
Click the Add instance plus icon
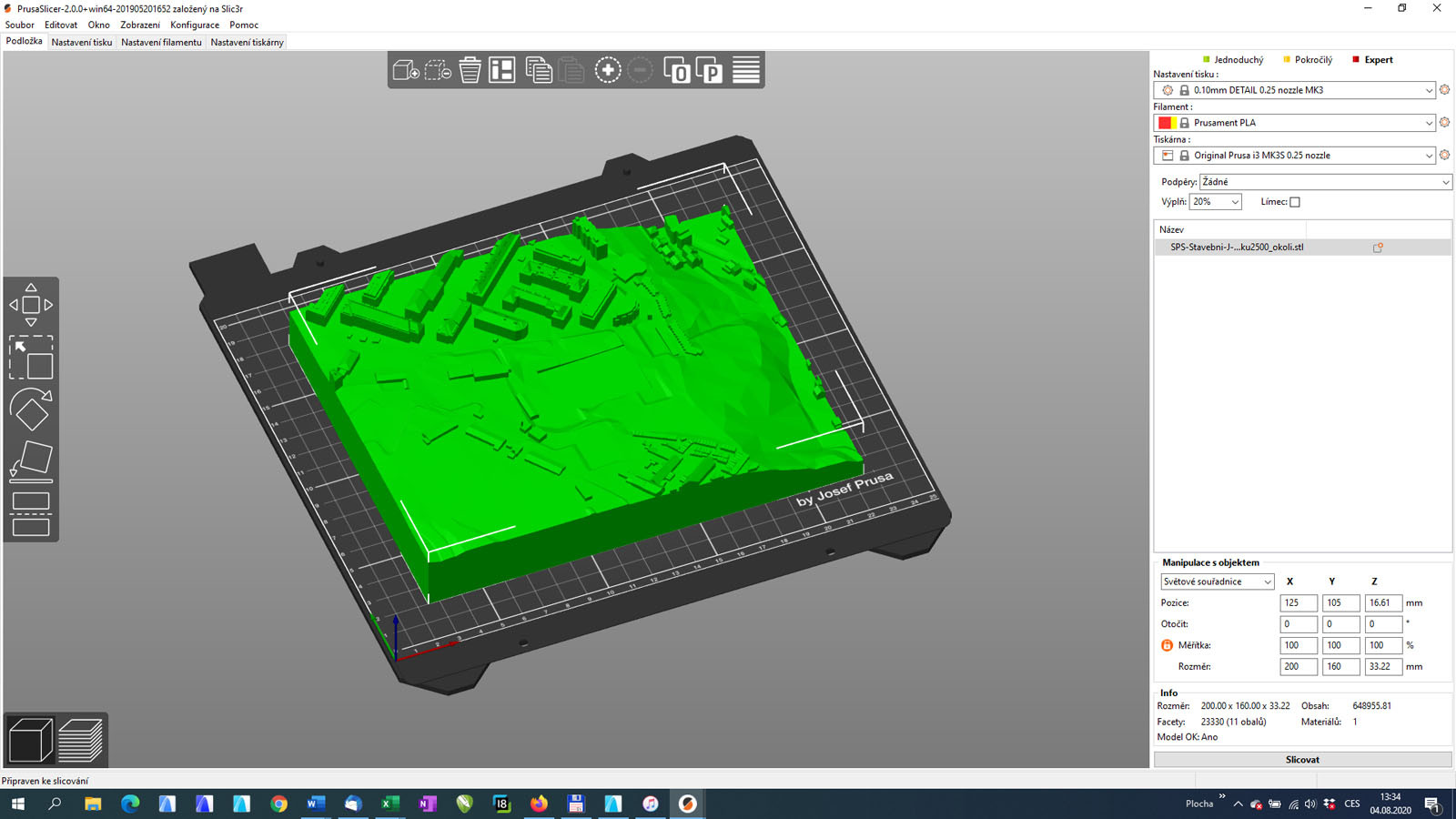(608, 70)
